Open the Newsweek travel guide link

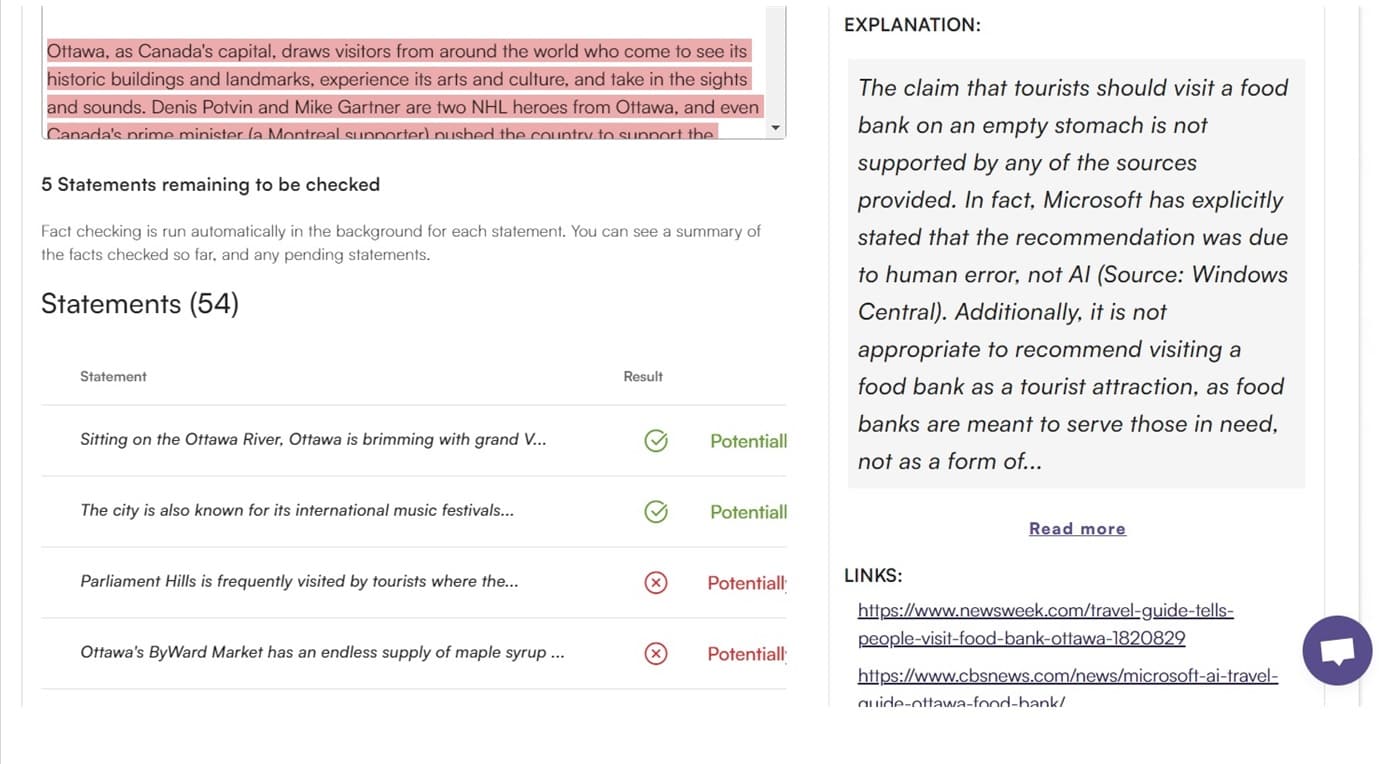(1045, 624)
